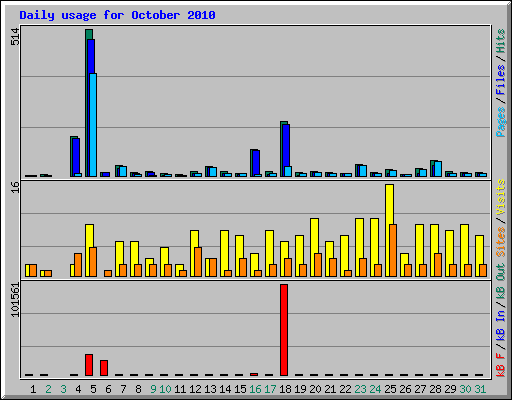
Task: Click day label '25' on the x-axis
Action: (x=390, y=389)
